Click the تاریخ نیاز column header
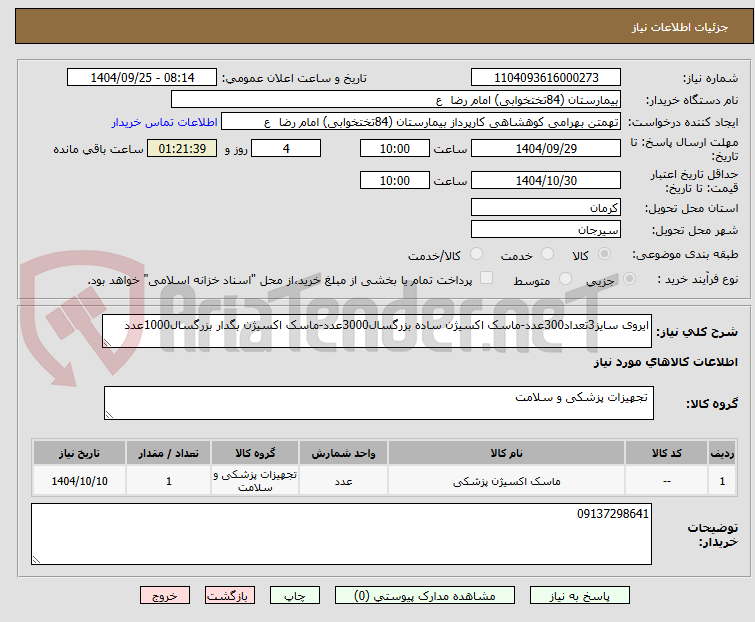 79,453
